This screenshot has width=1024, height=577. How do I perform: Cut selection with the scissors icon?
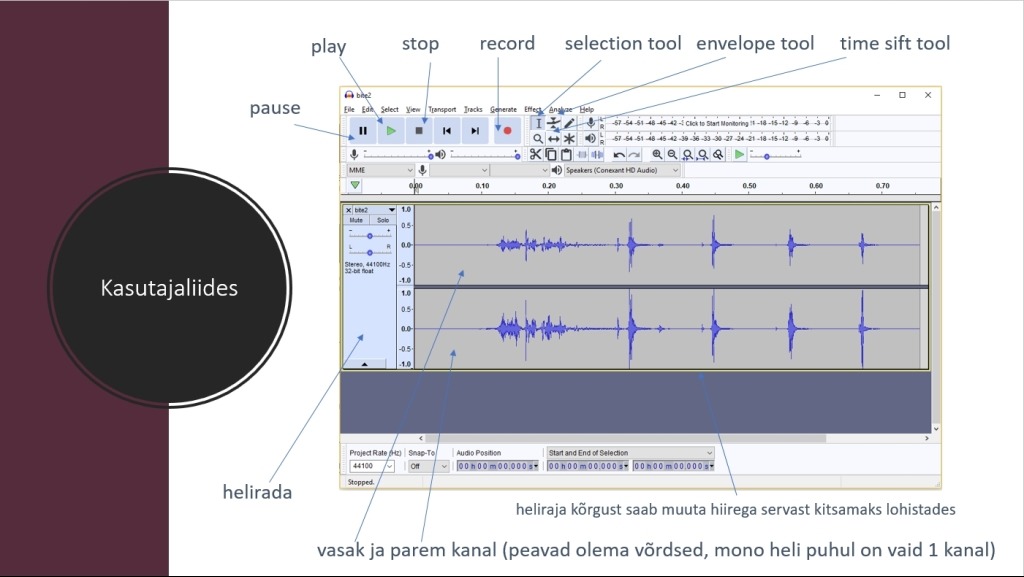pos(536,154)
